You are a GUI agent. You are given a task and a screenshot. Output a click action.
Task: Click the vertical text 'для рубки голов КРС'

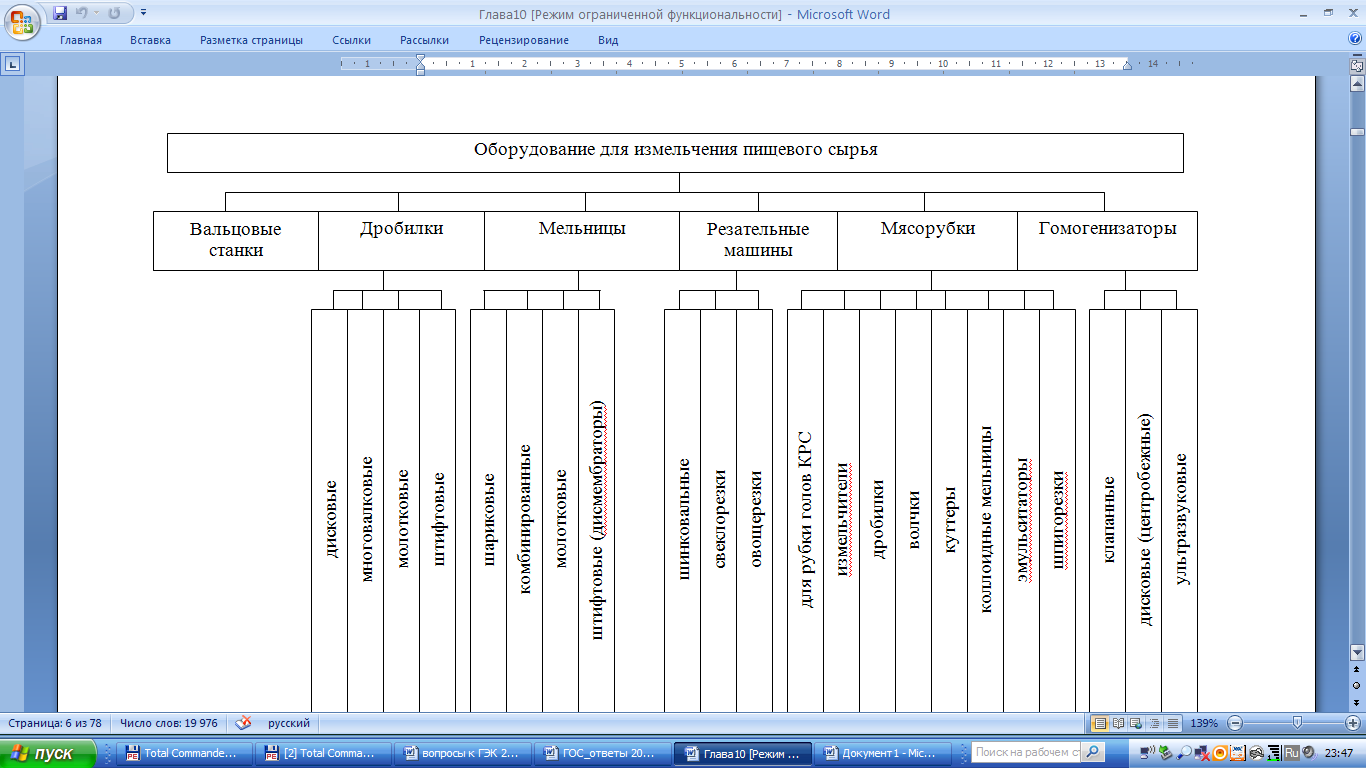coord(806,519)
